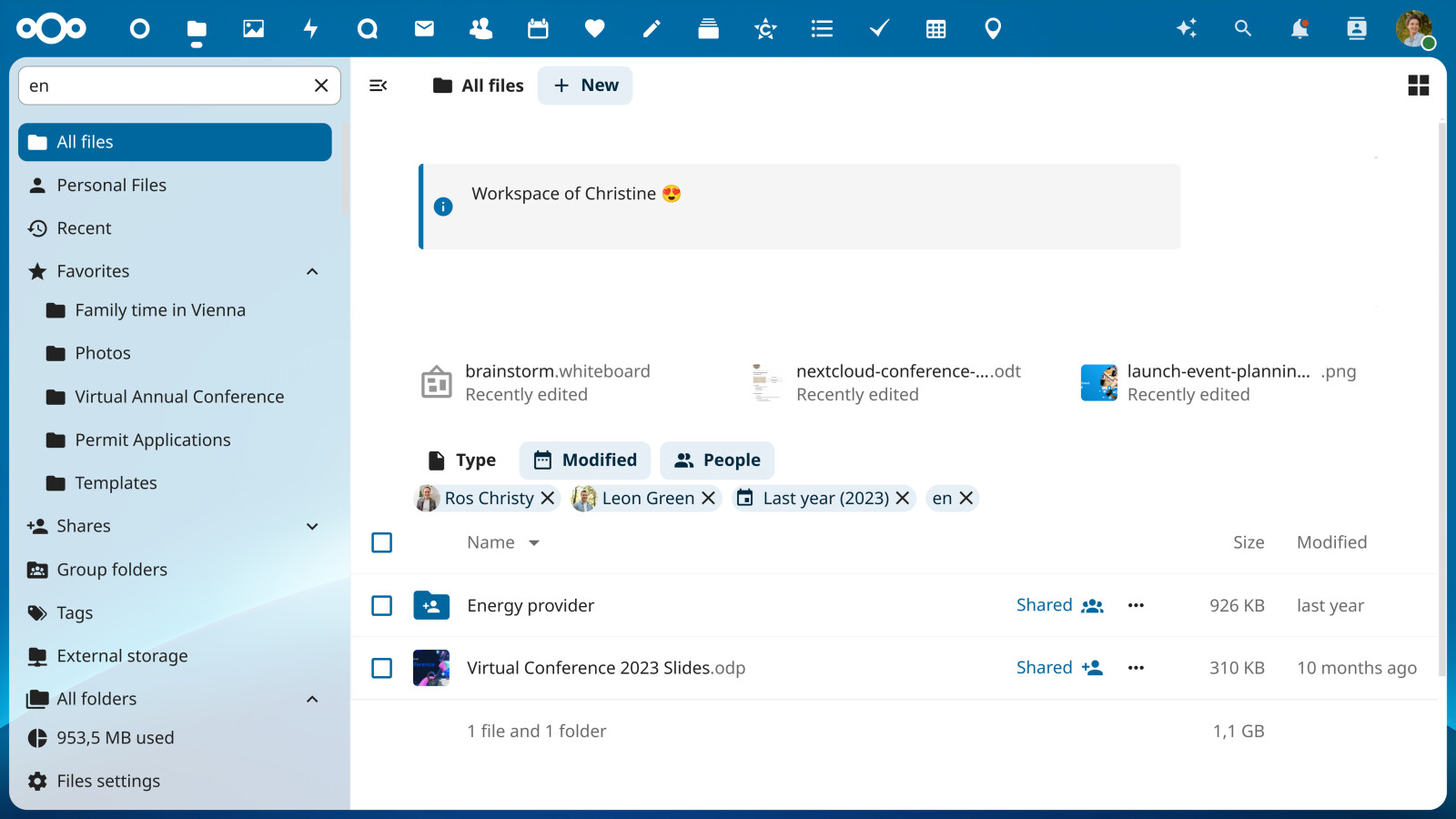Screen dimensions: 1456x819
Task: Collapse the Favorites section
Action: (312, 271)
